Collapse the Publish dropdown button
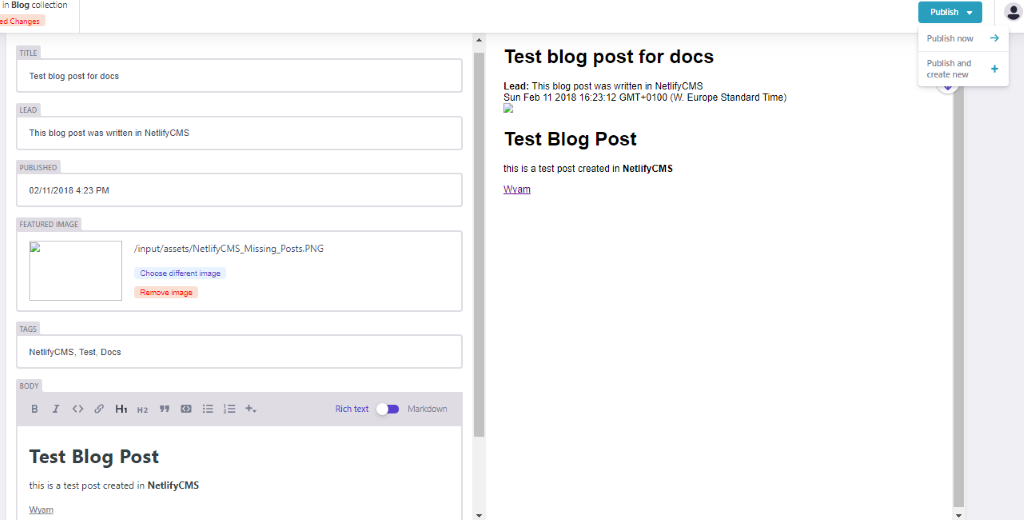The image size is (1024, 520). coord(949,12)
